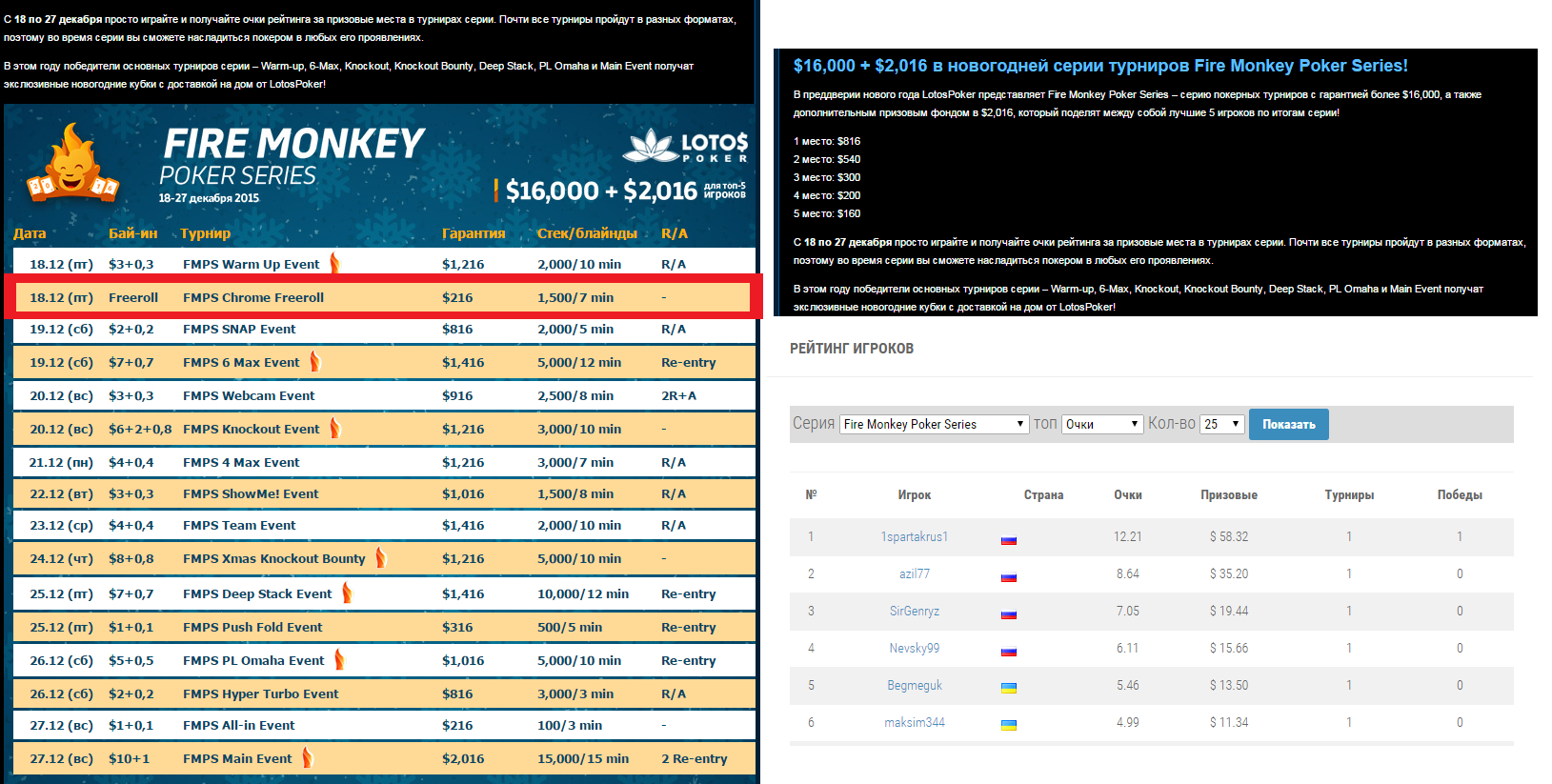1552x784 pixels.
Task: Click the Ukrainian flag in Begmeguk's row
Action: [x=1009, y=688]
